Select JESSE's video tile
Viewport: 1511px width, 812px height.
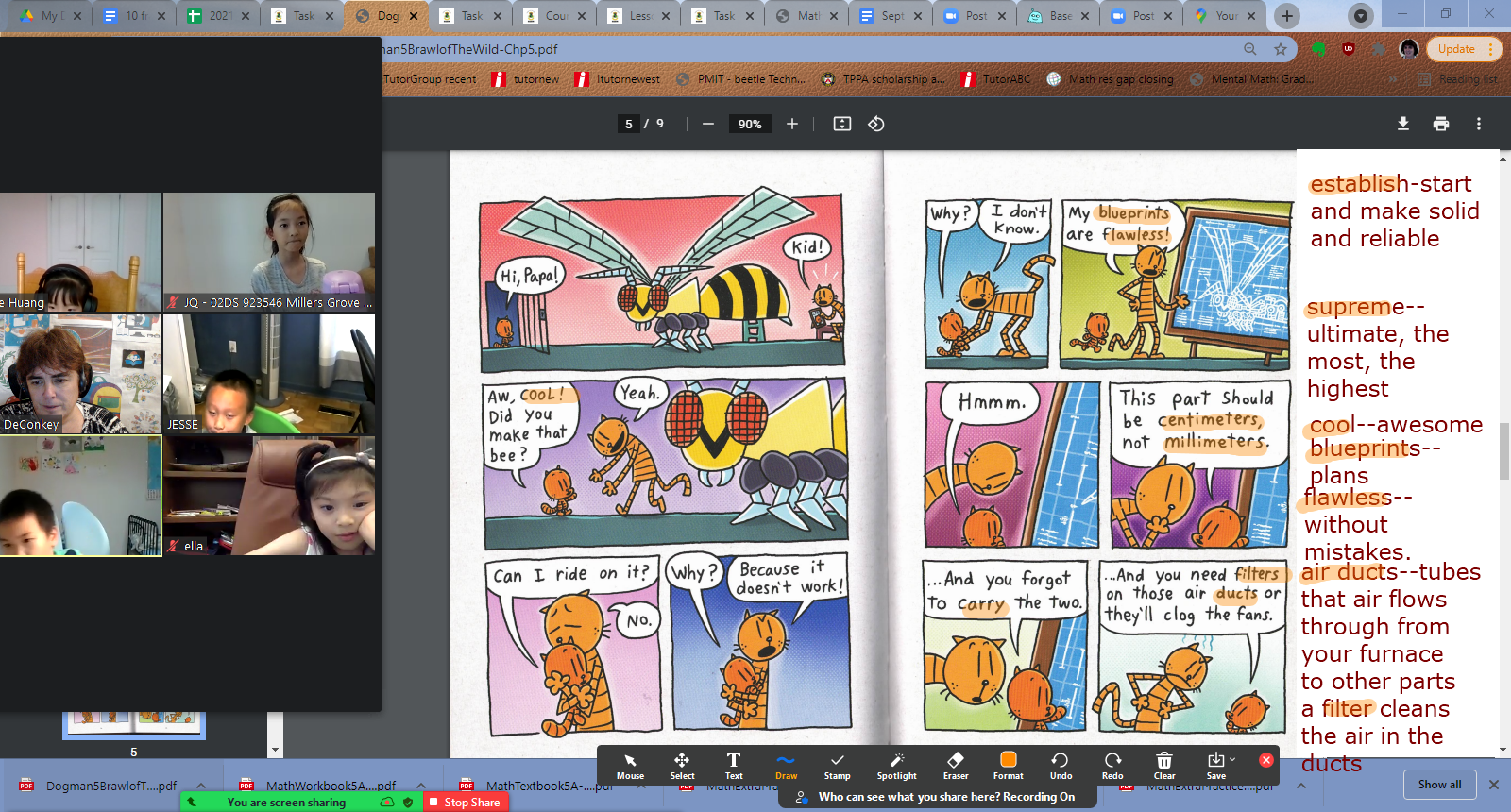(269, 373)
